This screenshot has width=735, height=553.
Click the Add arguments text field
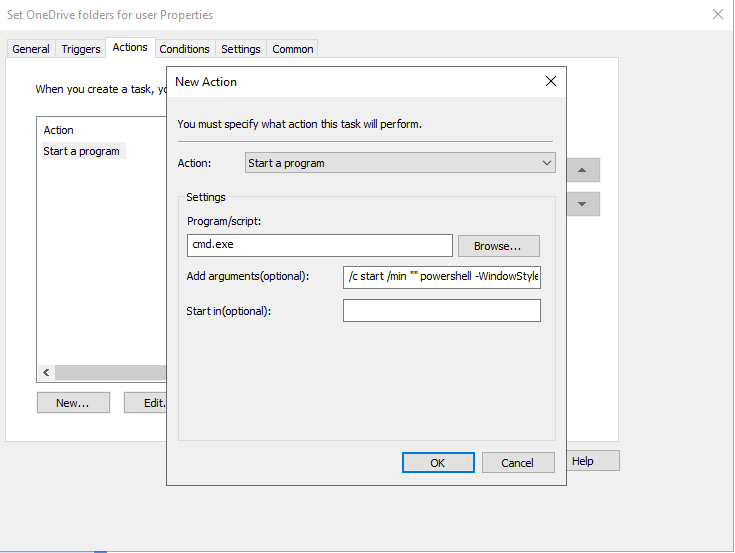pos(441,277)
